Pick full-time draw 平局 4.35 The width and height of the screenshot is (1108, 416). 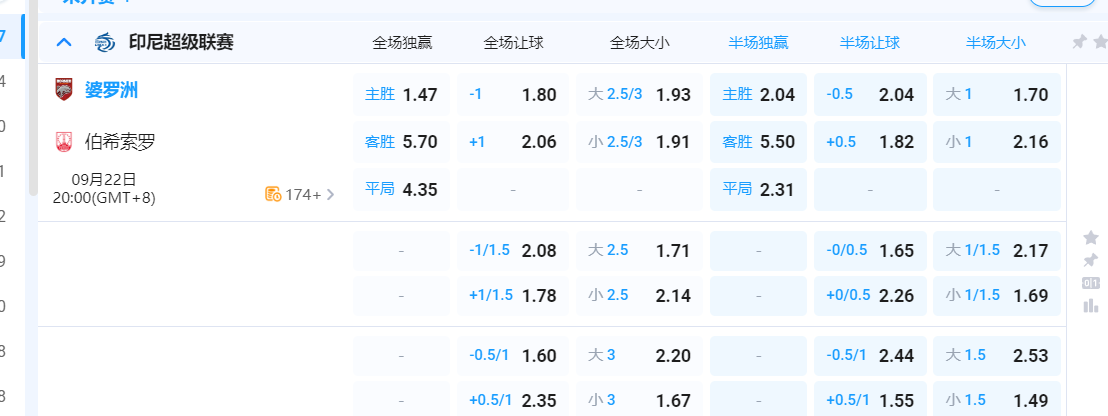coord(401,189)
